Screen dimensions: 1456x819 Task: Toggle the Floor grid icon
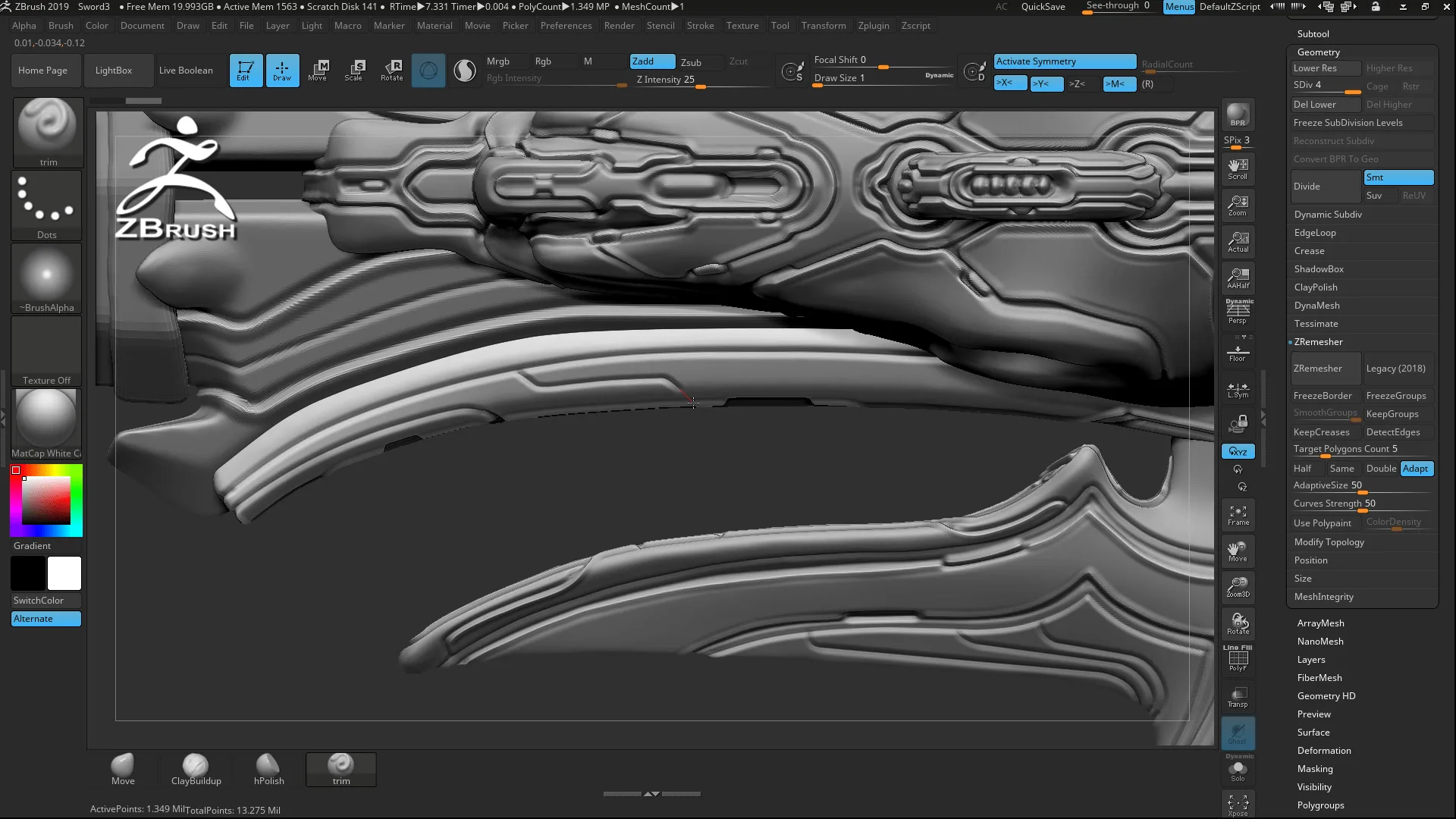tap(1238, 353)
